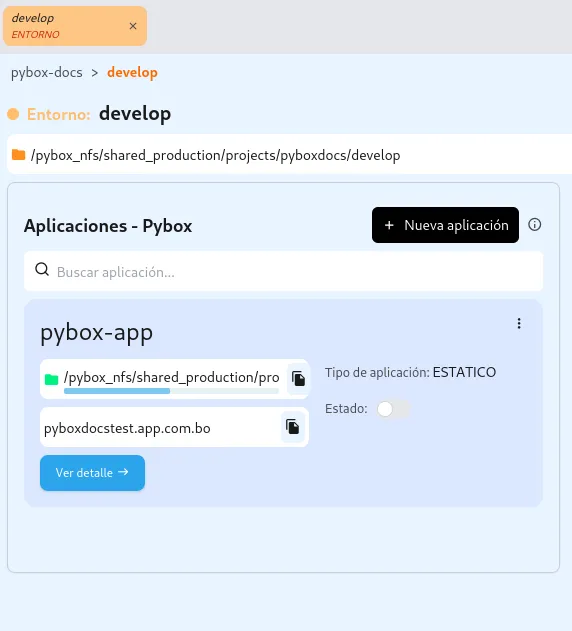This screenshot has height=631, width=572.
Task: Create a new app with Nueva aplicación
Action: pos(445,225)
